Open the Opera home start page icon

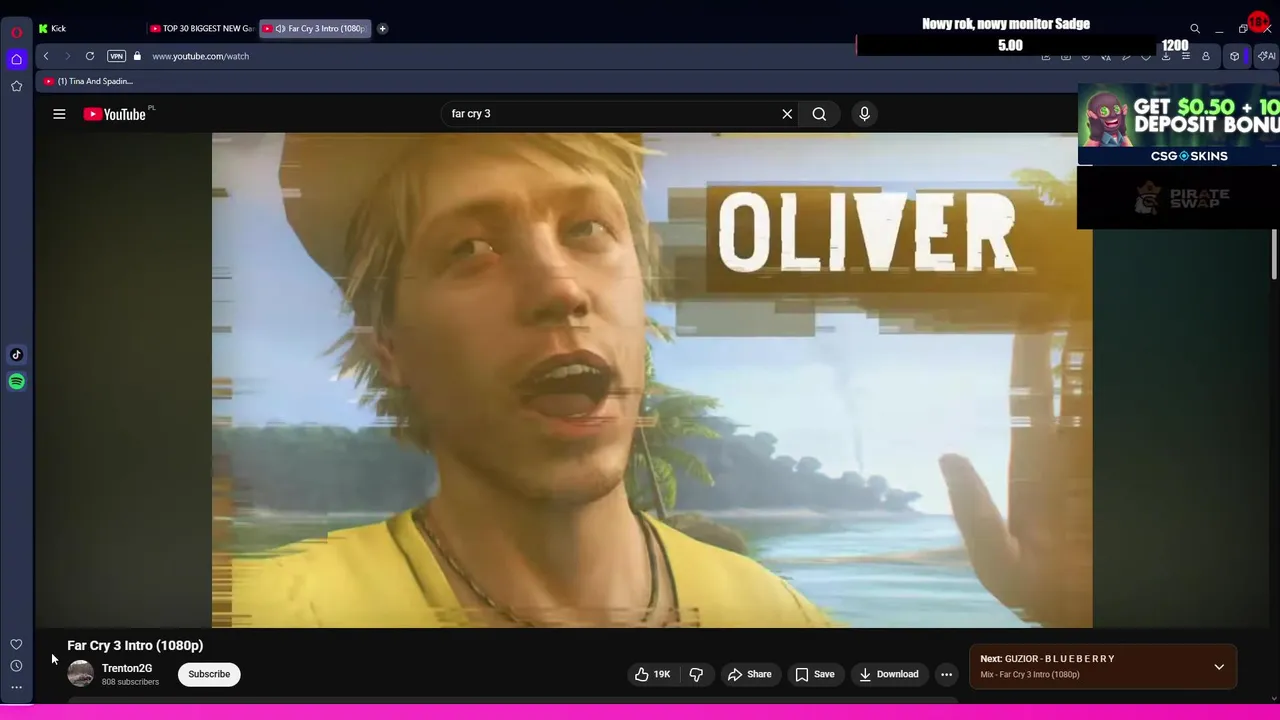[x=16, y=59]
